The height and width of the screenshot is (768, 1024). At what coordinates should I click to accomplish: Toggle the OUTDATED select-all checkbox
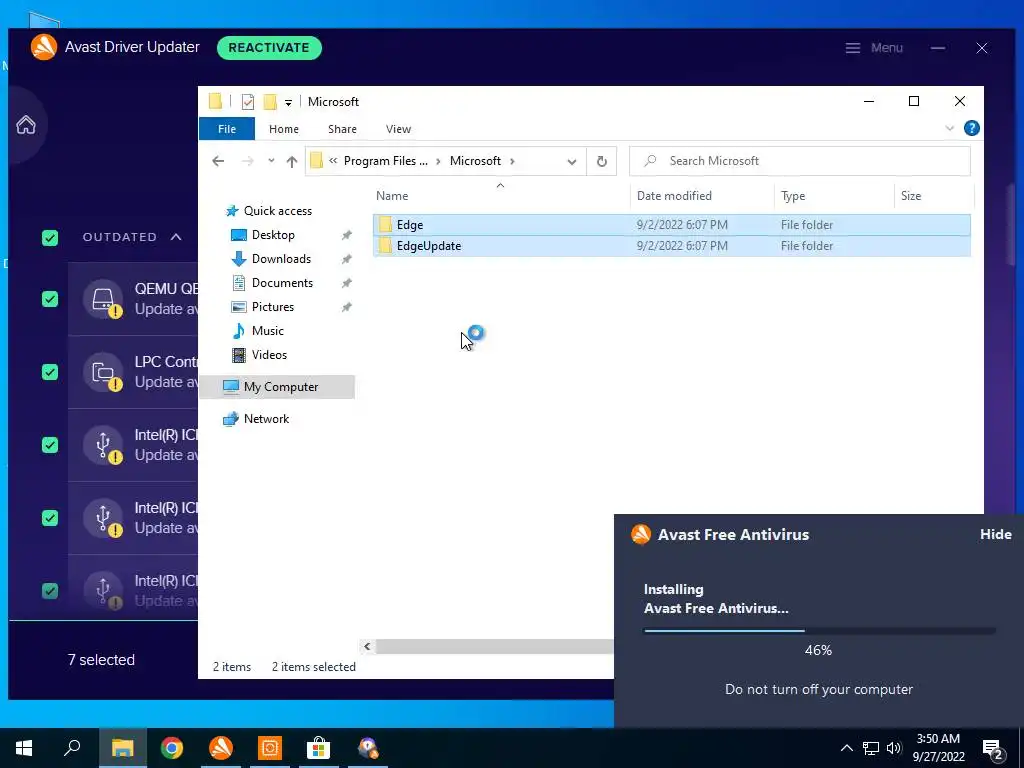coord(50,238)
